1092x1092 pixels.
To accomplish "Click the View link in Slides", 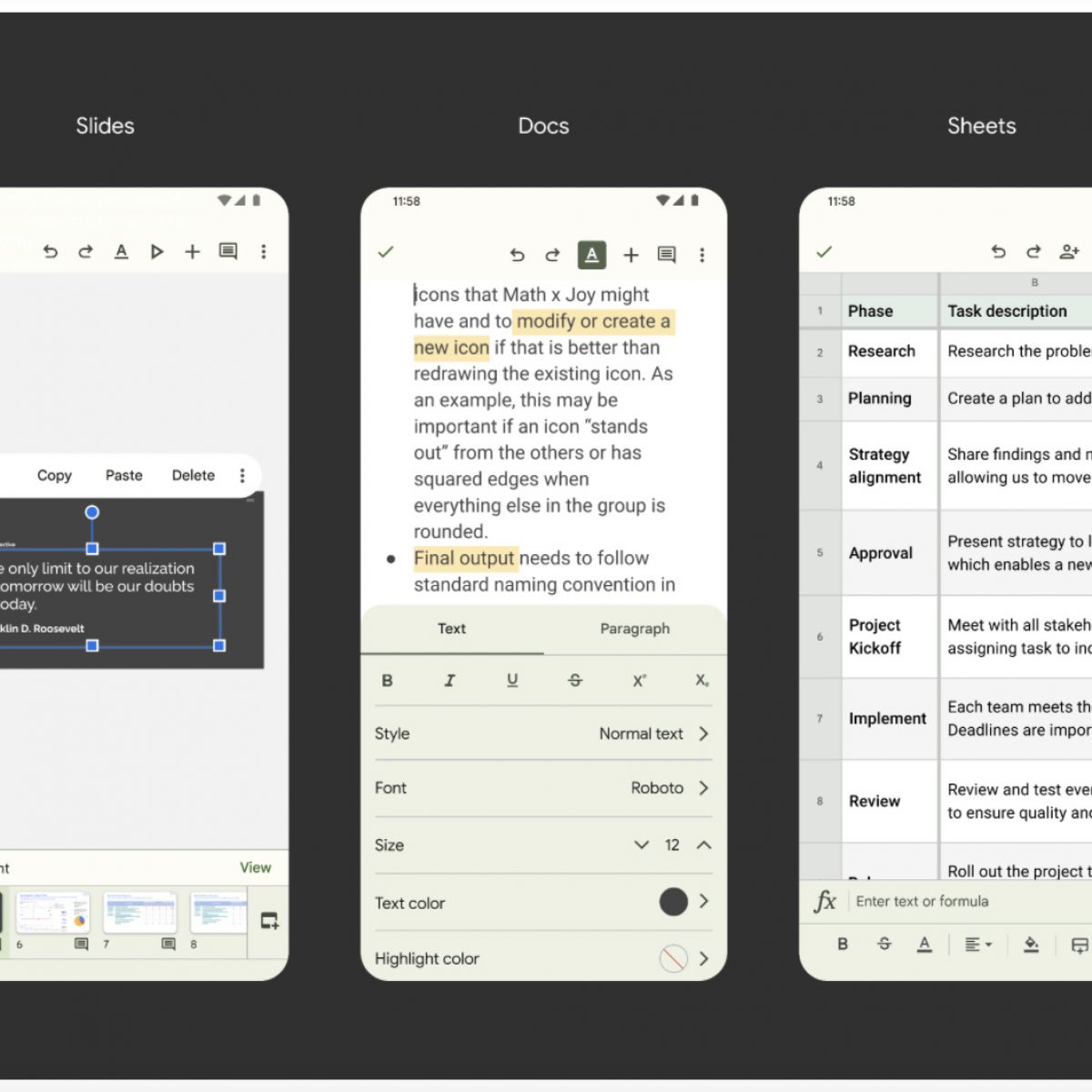I will 255,867.
